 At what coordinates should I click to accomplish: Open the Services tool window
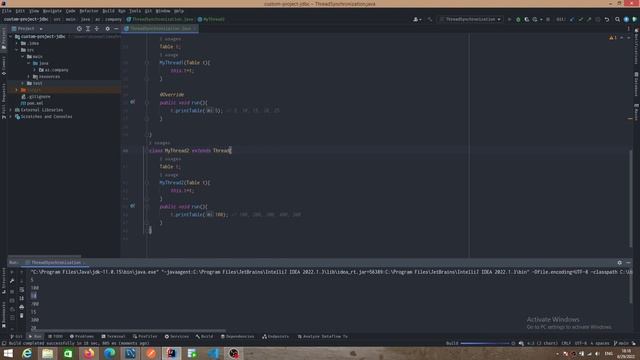(177, 336)
